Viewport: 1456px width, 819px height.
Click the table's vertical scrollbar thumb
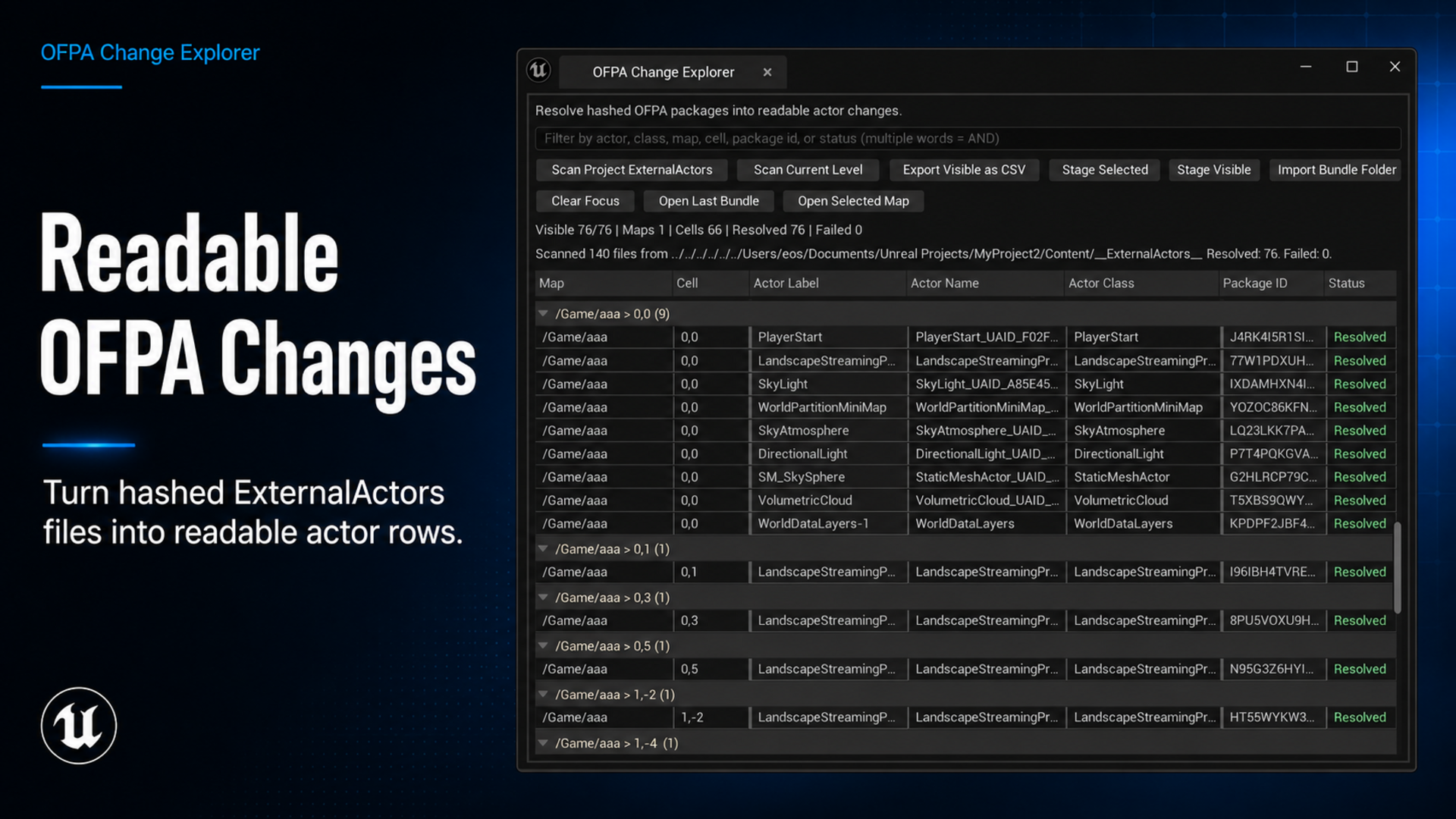coord(1398,567)
